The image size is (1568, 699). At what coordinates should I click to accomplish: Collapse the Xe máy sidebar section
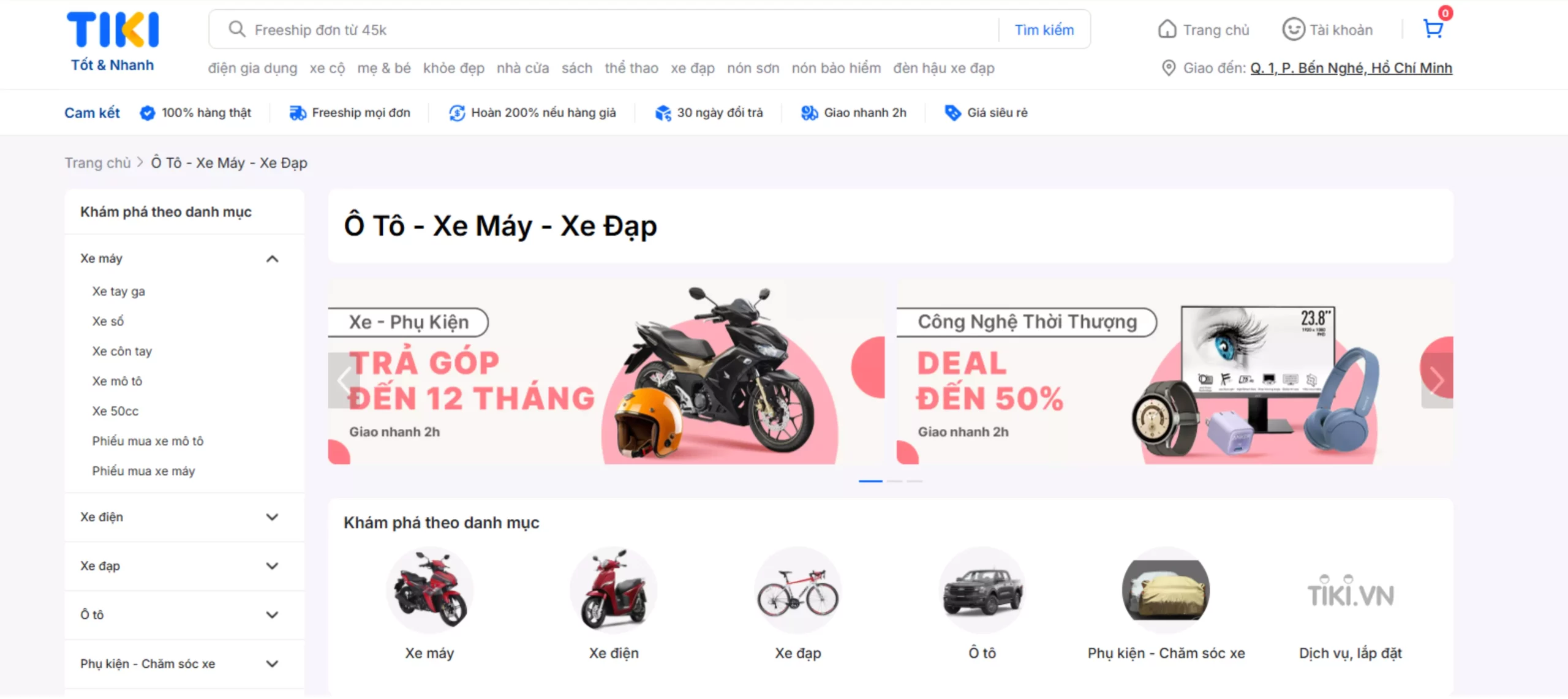(x=273, y=259)
